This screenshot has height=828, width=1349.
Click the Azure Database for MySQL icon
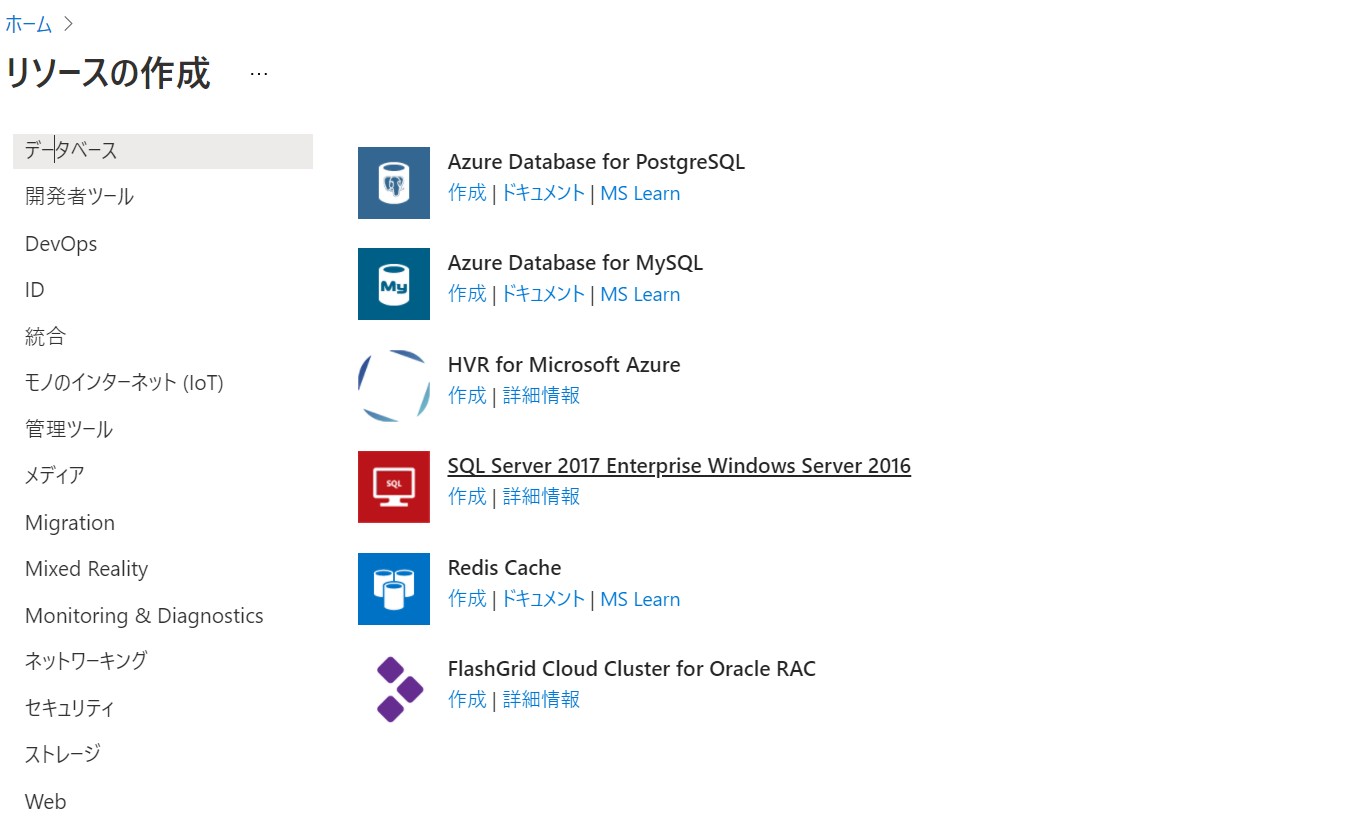394,284
